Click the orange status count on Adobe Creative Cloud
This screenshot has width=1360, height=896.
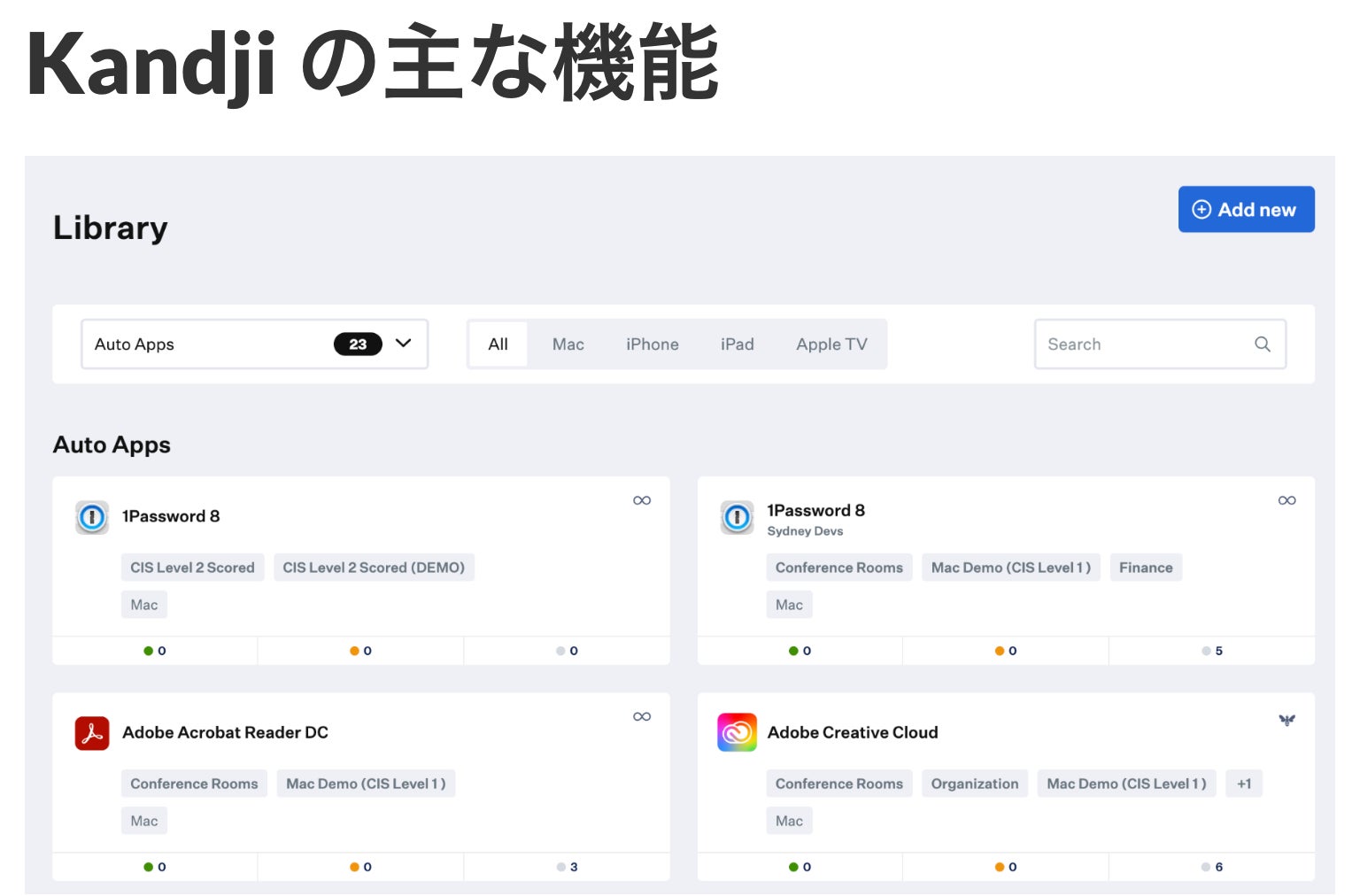tap(1006, 867)
